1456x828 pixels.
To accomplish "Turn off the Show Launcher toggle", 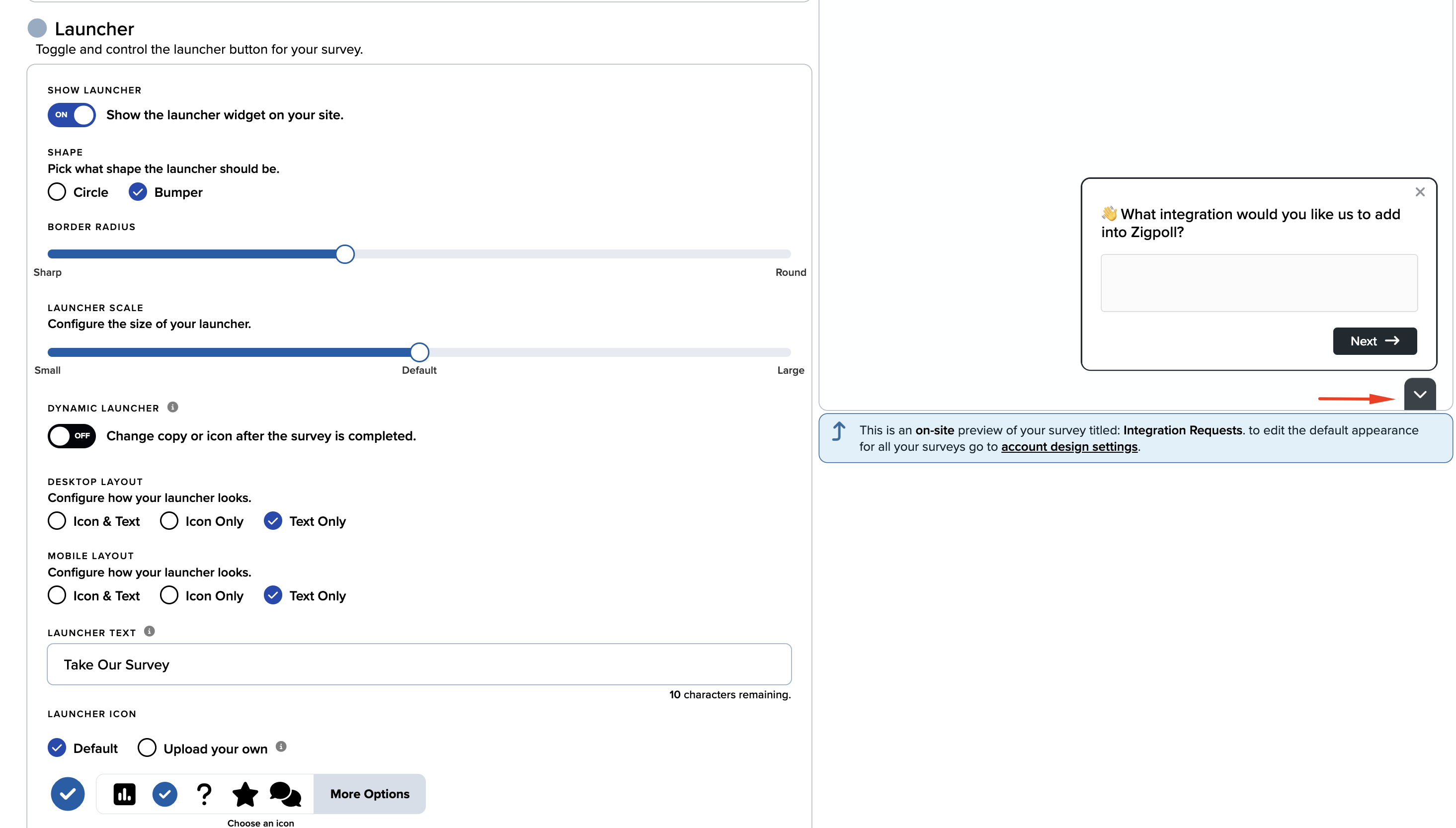I will pyautogui.click(x=72, y=115).
